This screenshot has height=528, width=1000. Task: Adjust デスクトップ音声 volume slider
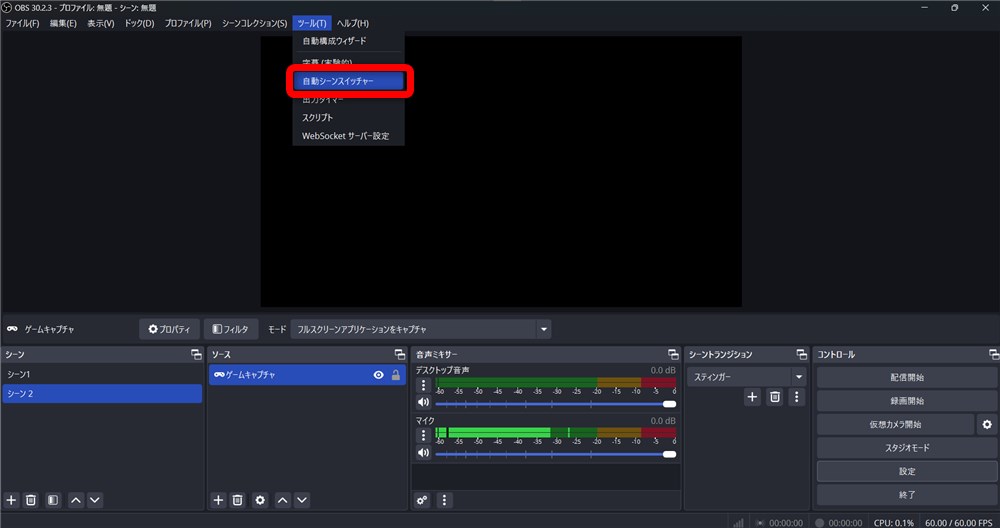click(555, 404)
